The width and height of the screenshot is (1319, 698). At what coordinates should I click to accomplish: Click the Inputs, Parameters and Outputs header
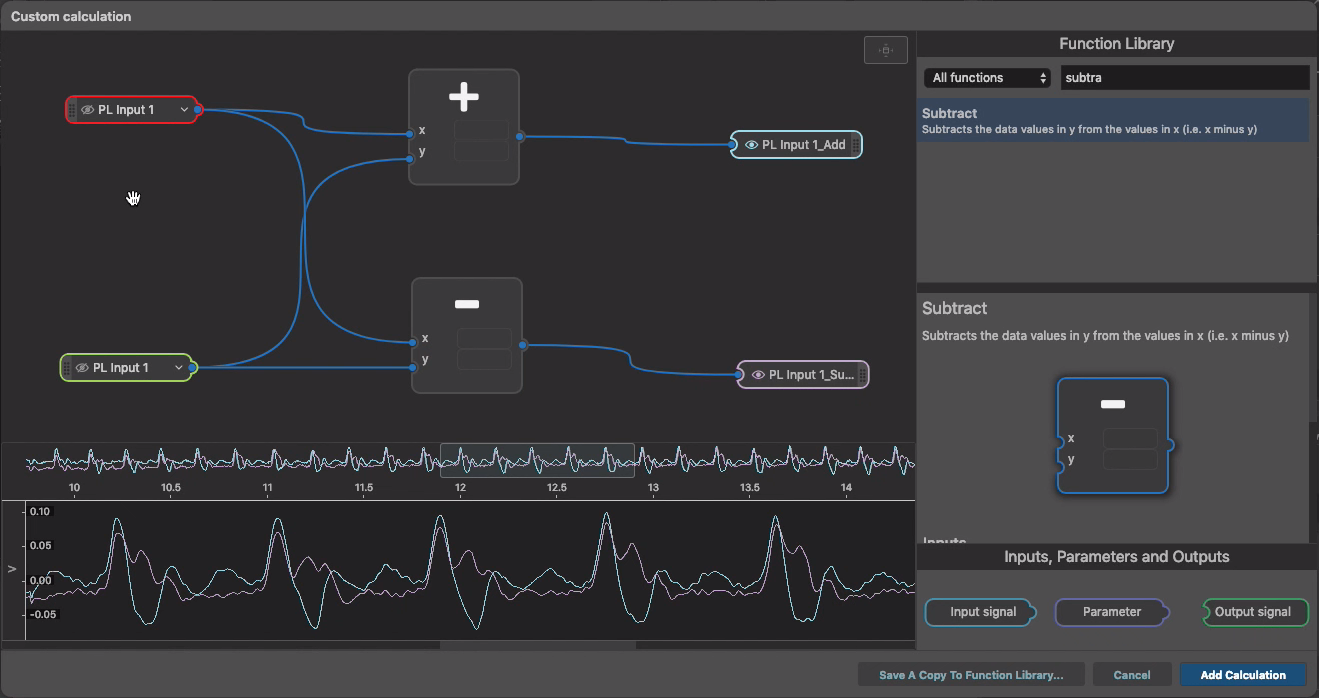[x=1116, y=557]
